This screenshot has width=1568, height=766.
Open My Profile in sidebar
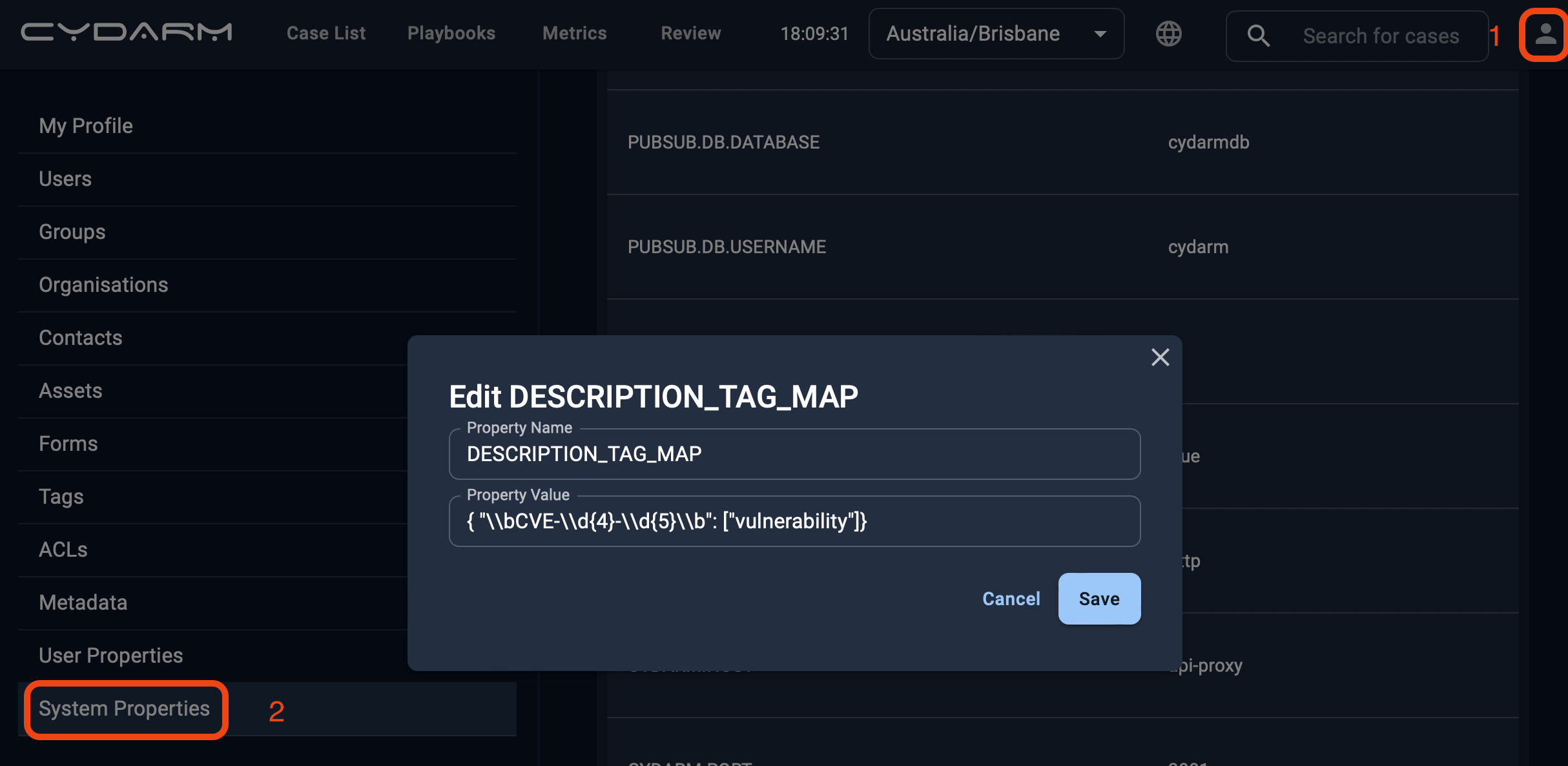point(86,126)
